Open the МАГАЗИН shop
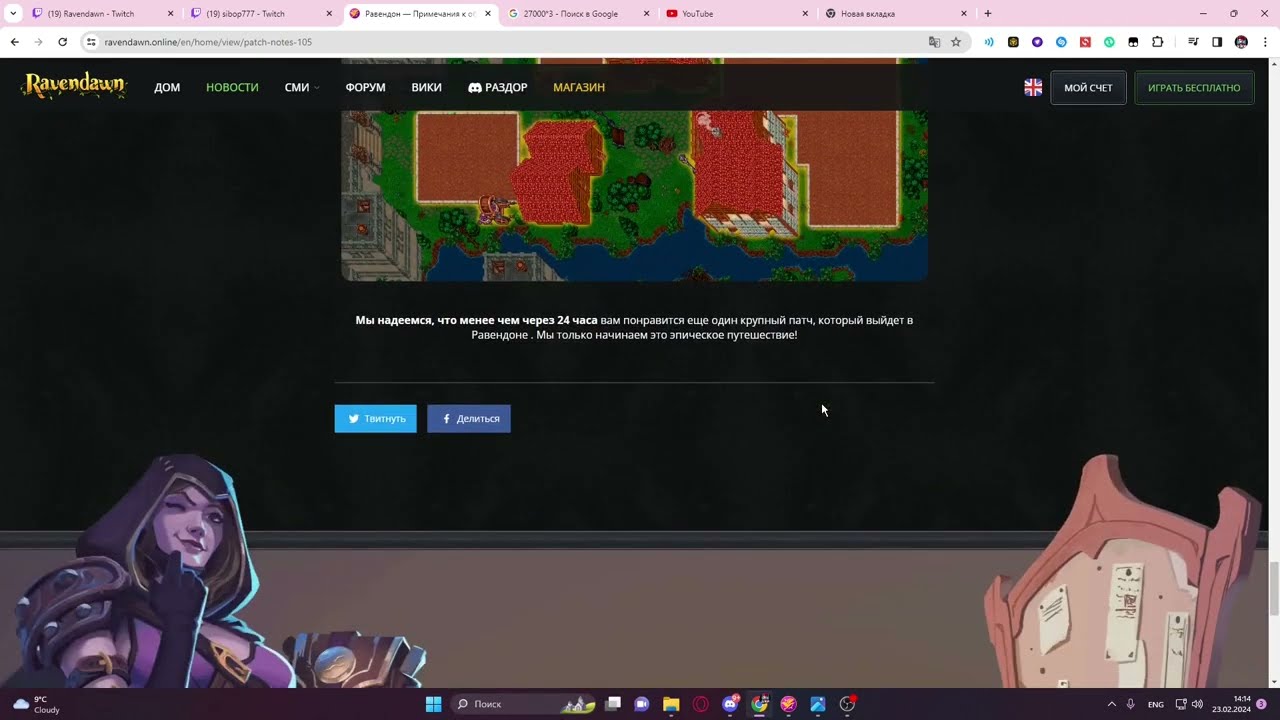 tap(579, 88)
